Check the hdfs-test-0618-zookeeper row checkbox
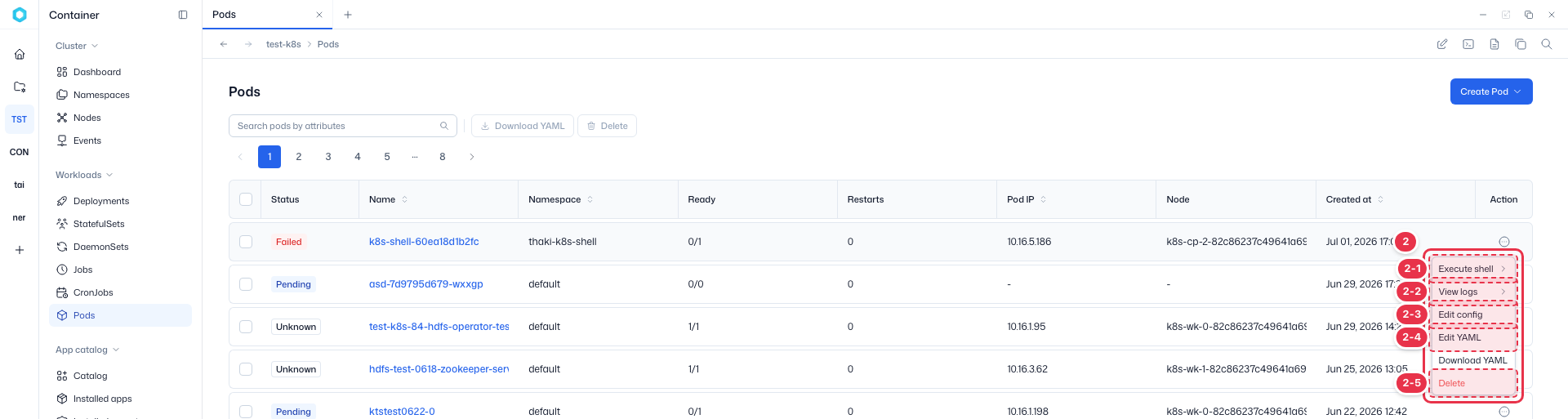This screenshot has width=1568, height=419. [246, 369]
